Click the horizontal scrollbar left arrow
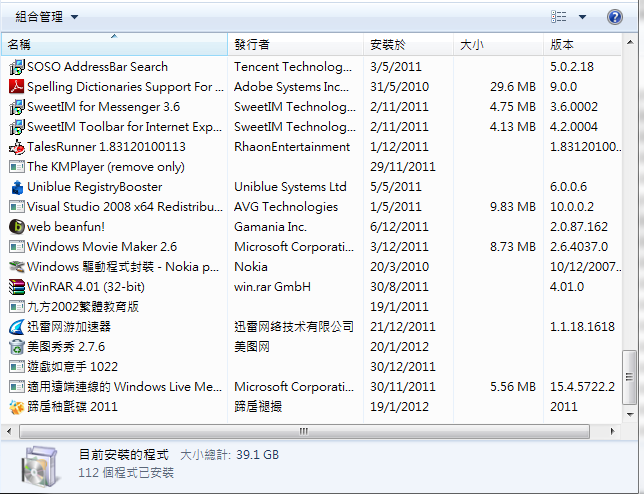The height and width of the screenshot is (494, 644). [9, 431]
